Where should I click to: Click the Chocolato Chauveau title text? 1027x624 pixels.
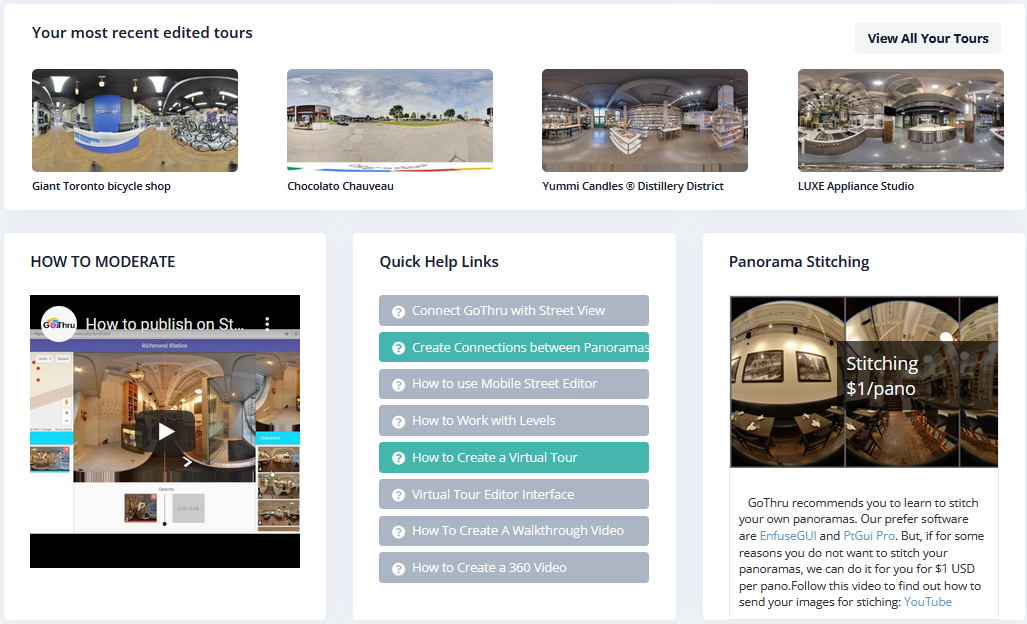click(341, 186)
